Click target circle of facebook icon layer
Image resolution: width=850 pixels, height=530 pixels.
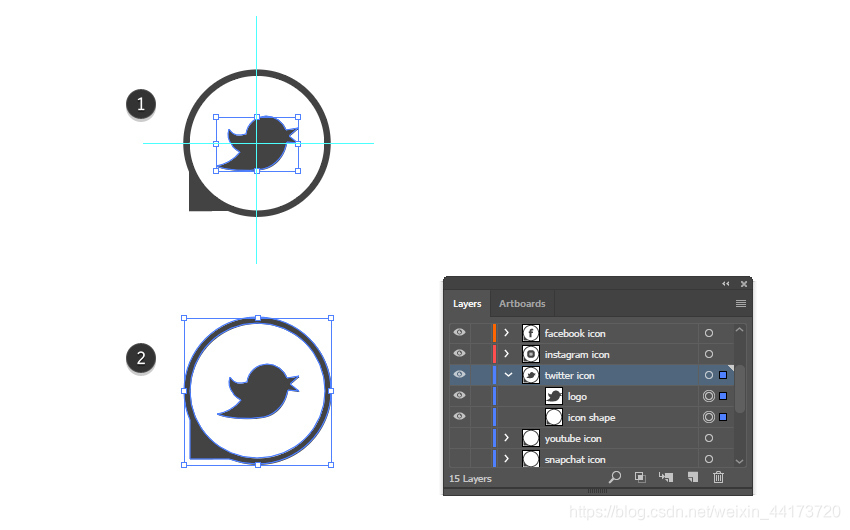[709, 333]
